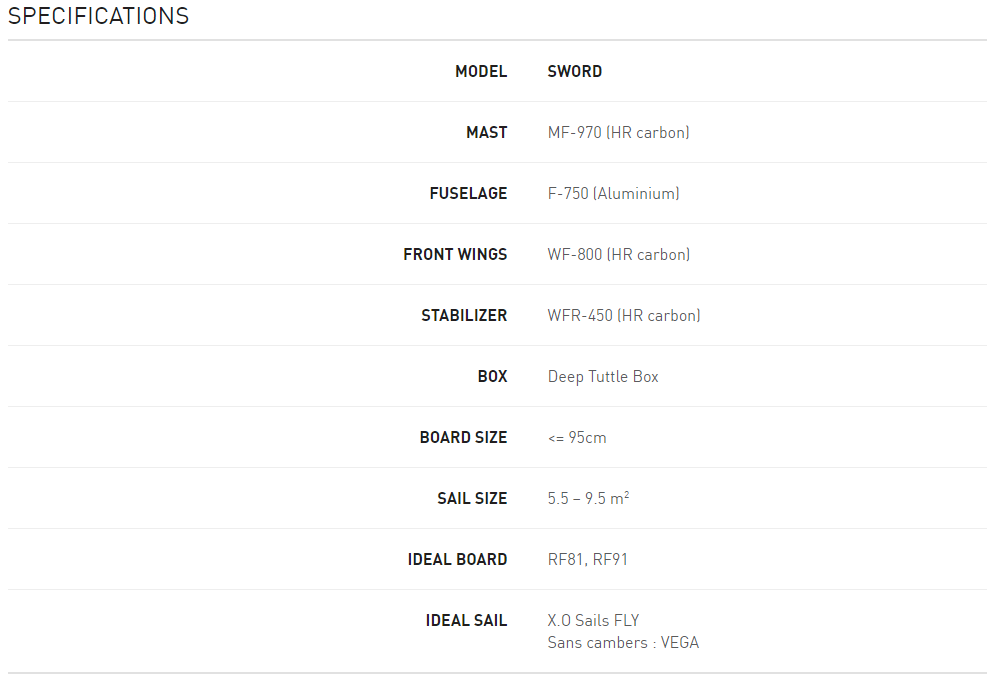Click the BOARD SIZE row label
987x687 pixels.
click(x=463, y=438)
